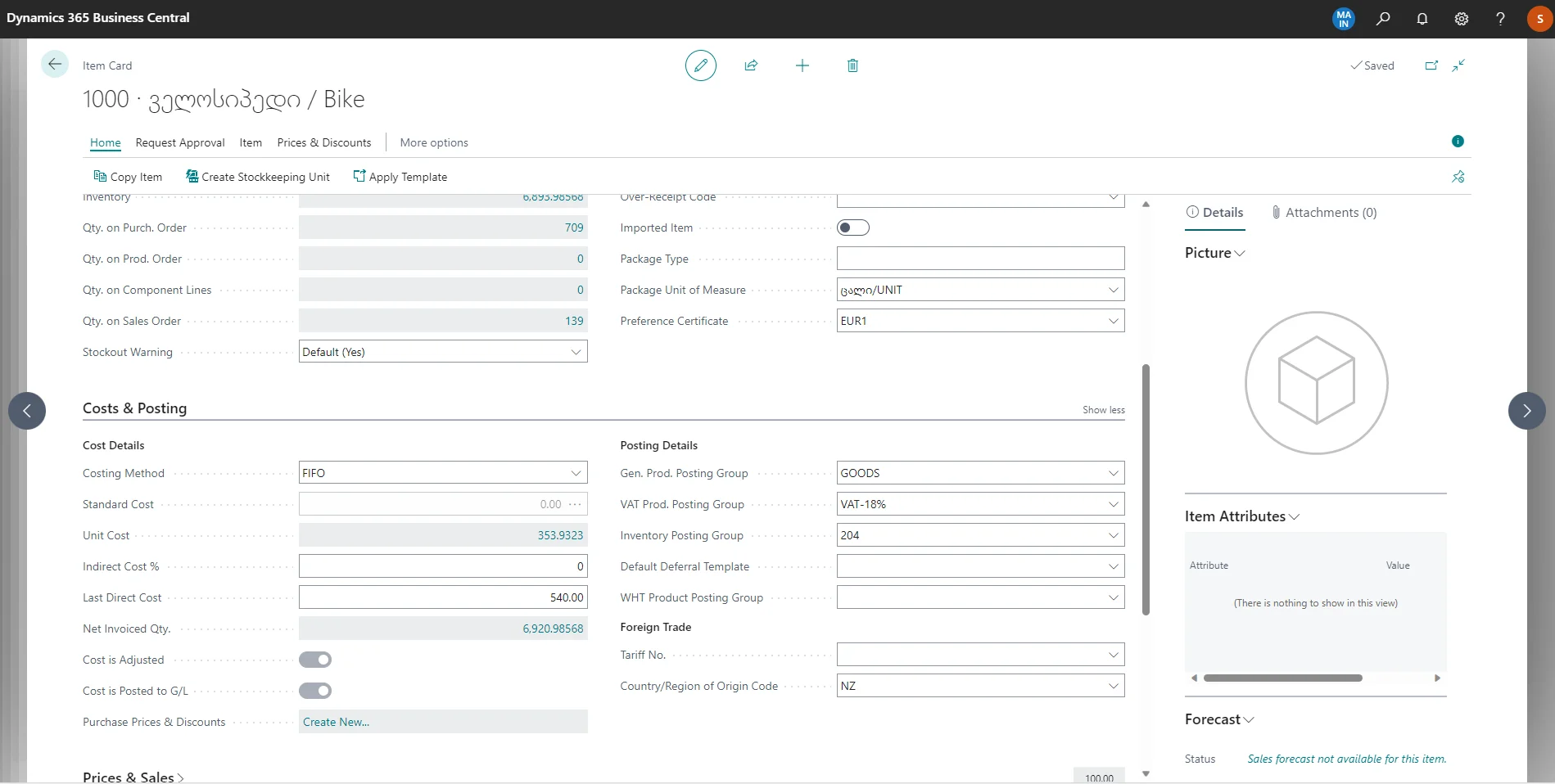Open the Costing Method dropdown showing FIFO

[x=576, y=472]
